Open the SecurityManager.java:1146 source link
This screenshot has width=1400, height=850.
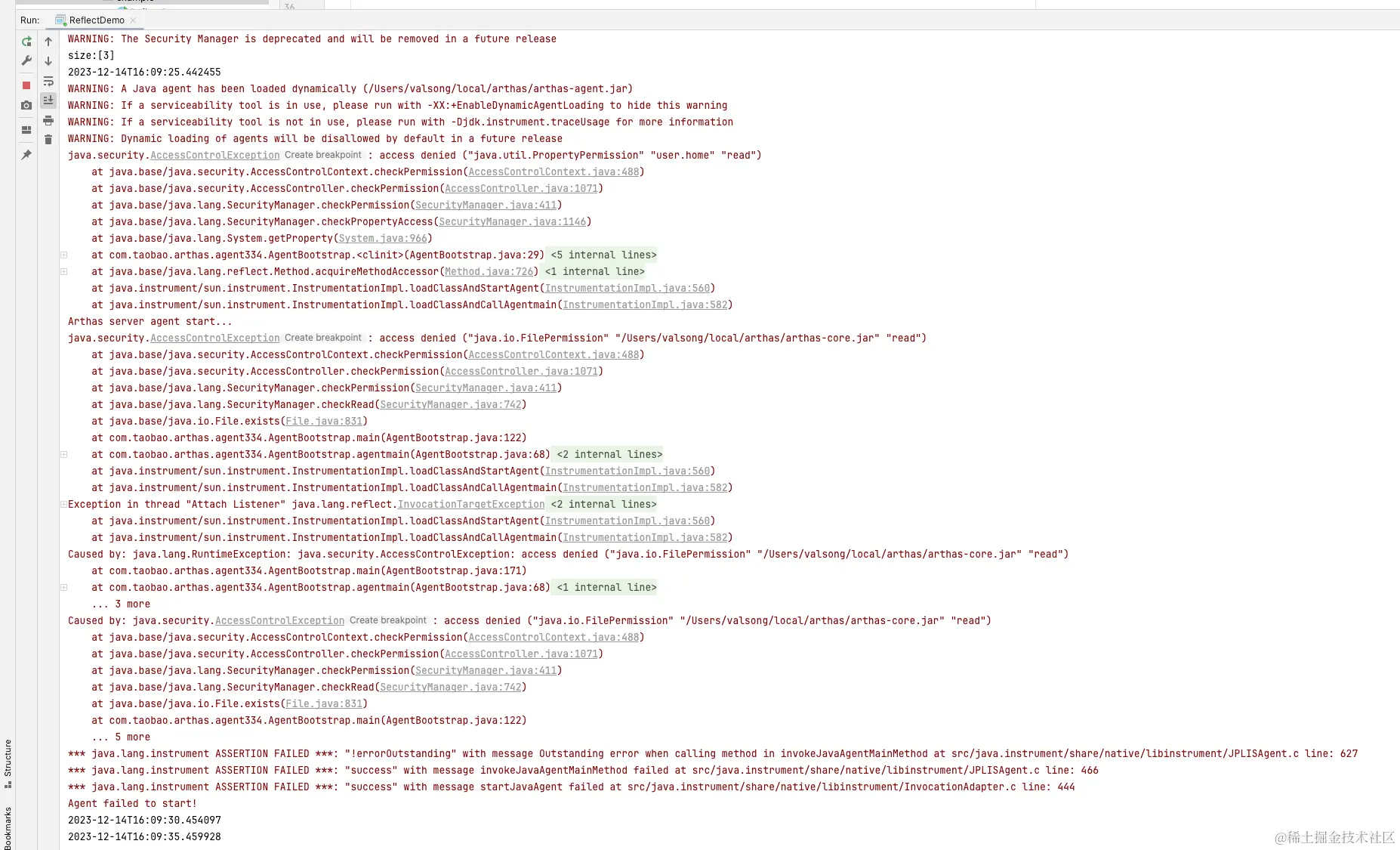(513, 221)
